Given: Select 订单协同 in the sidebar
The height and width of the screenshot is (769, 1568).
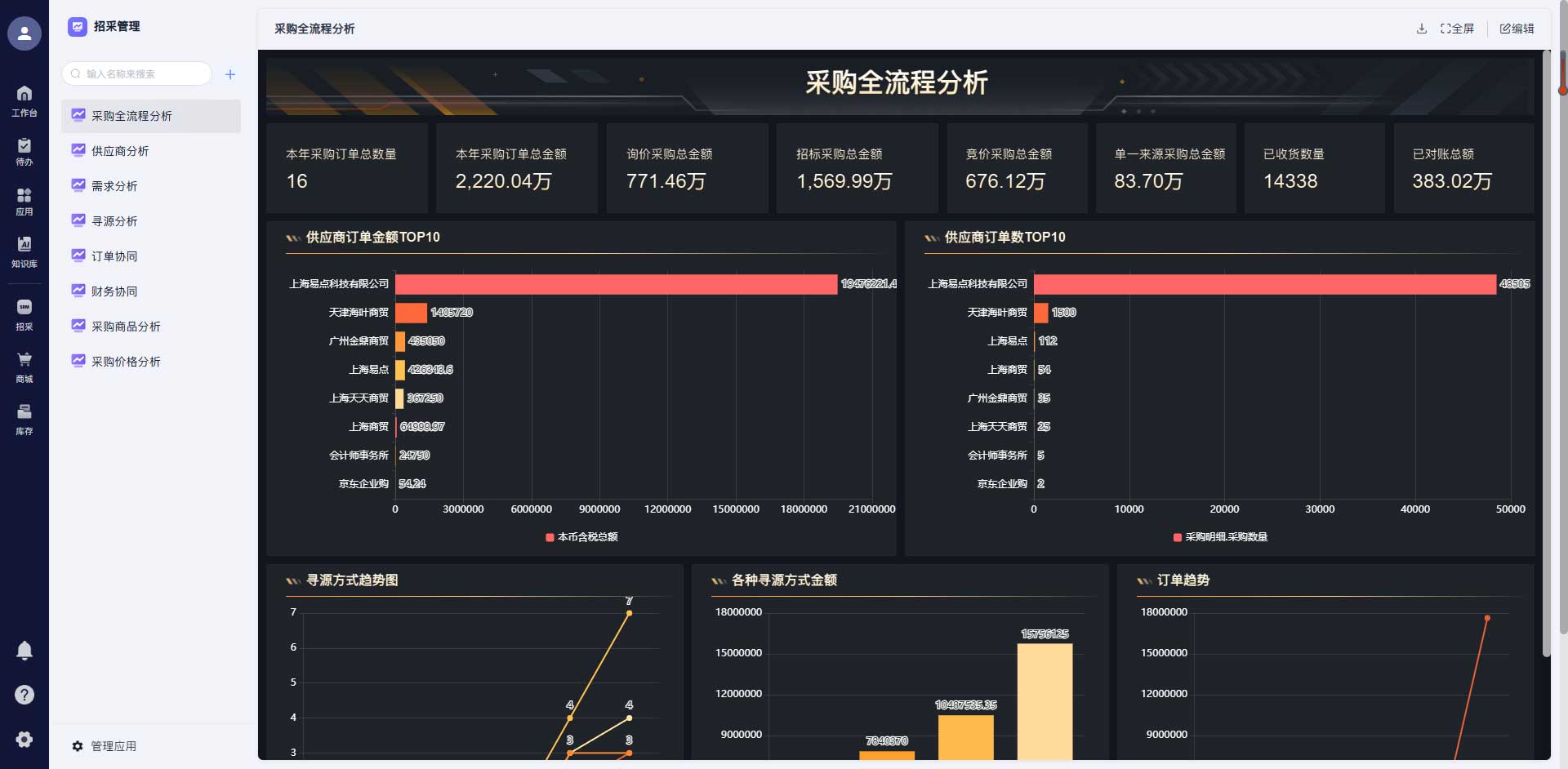Looking at the screenshot, I should [115, 256].
